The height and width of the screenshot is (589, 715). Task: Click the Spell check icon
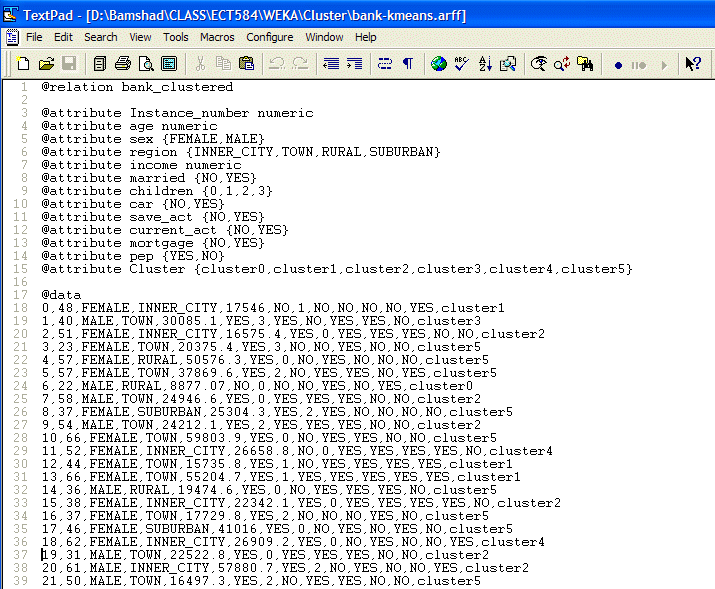[462, 64]
